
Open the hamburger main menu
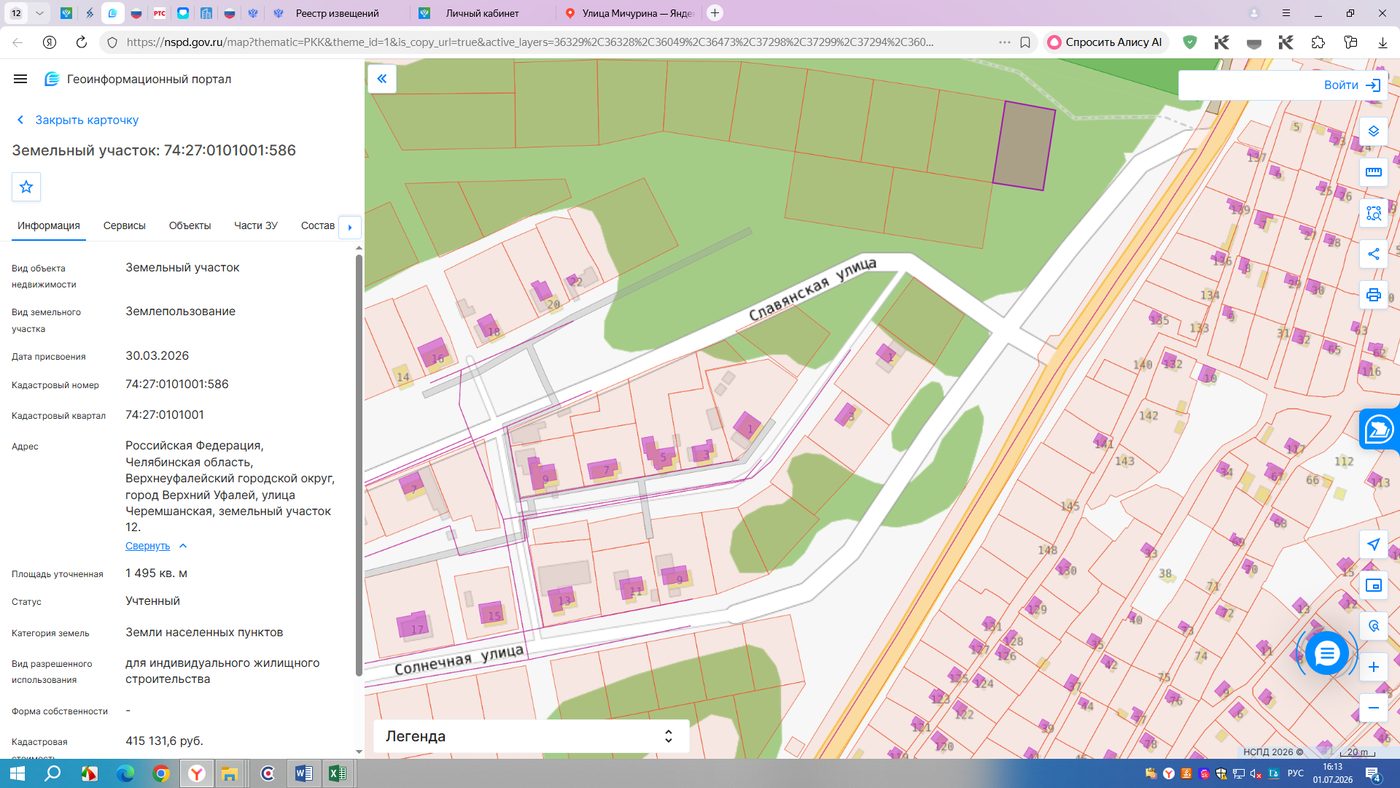[x=20, y=79]
